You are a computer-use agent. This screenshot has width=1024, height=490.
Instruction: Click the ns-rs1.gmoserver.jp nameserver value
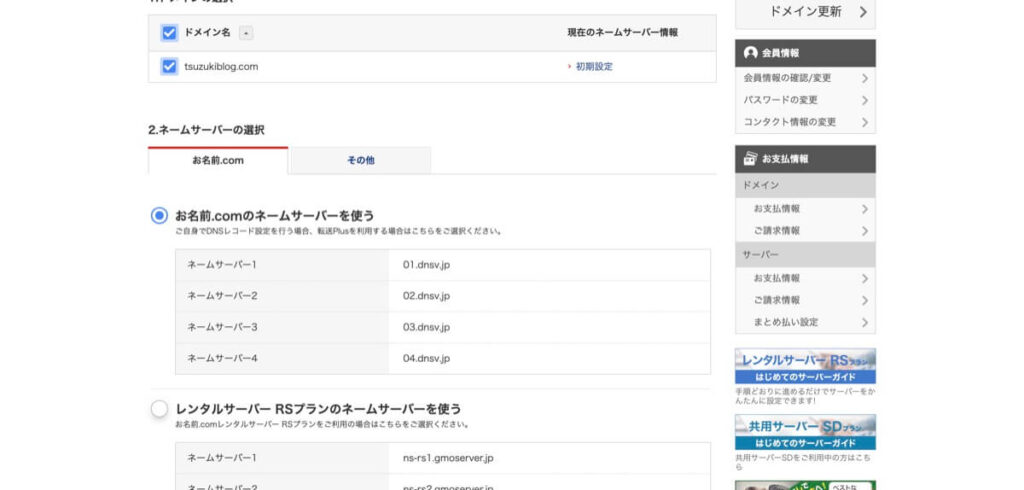point(448,458)
